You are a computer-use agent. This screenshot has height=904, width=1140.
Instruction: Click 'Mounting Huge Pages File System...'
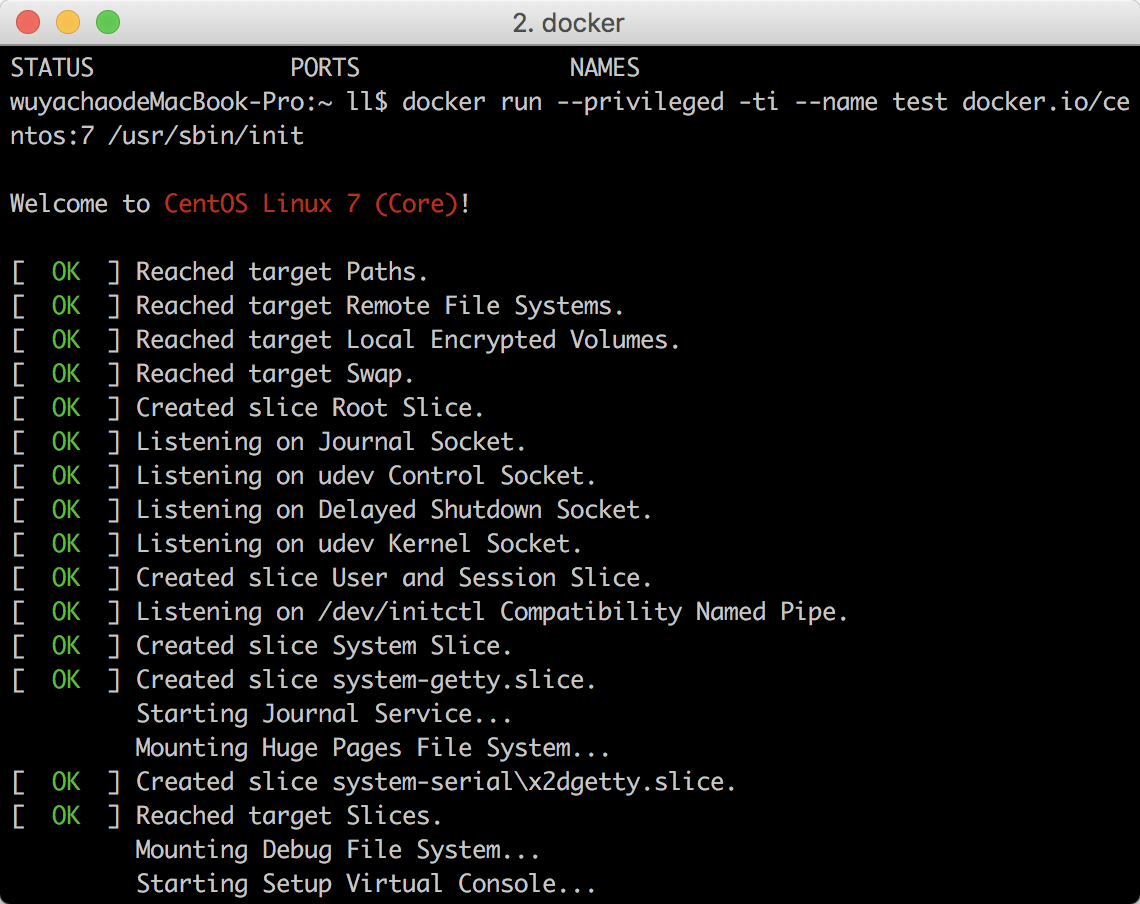click(x=373, y=748)
